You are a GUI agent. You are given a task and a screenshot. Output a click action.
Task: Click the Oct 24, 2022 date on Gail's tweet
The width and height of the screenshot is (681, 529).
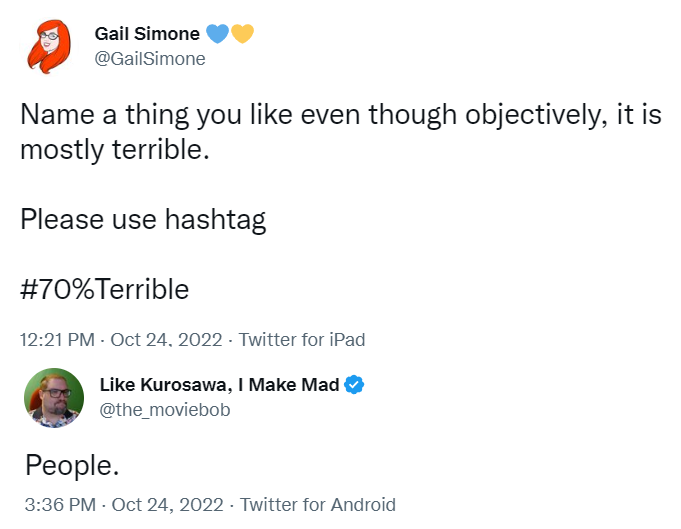[164, 340]
